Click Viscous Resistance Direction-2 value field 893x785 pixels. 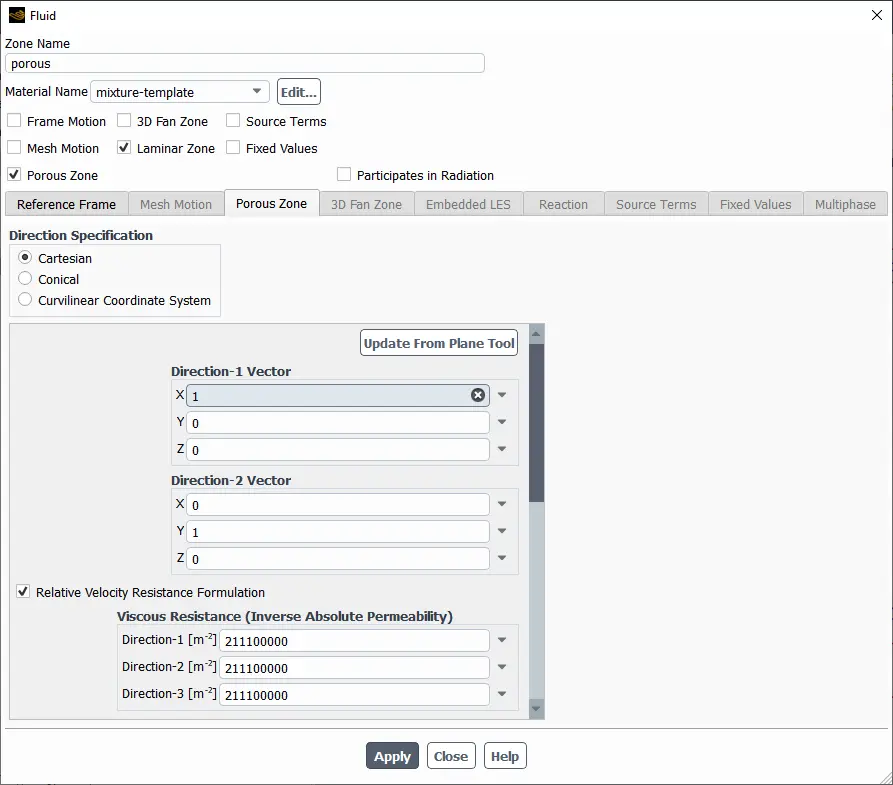click(x=354, y=668)
